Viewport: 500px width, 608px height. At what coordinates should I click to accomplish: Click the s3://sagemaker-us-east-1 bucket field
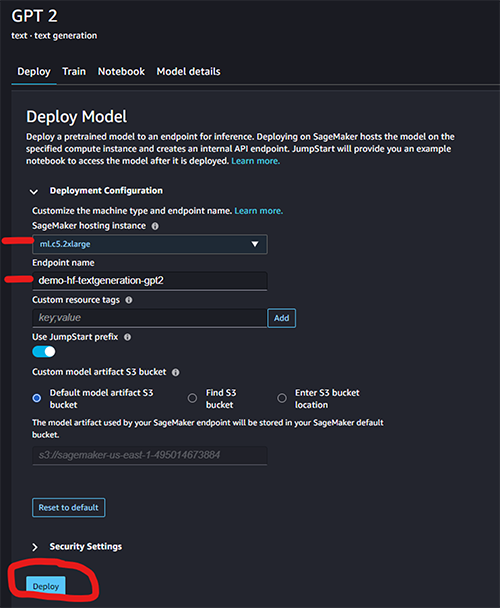coord(150,455)
